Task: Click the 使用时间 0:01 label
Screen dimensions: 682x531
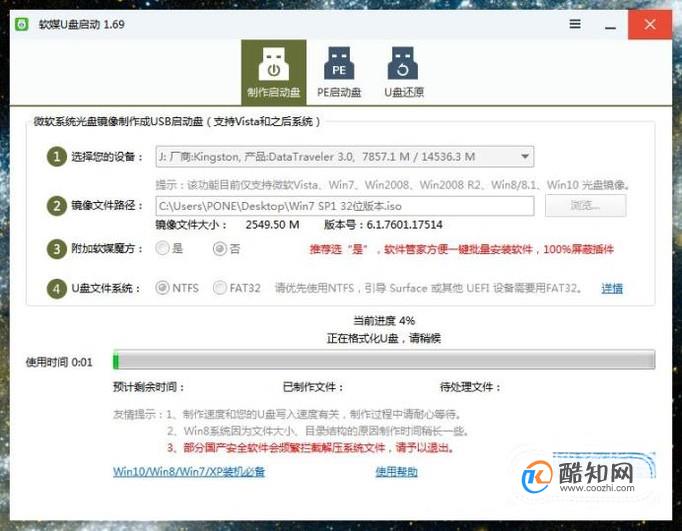Action: coord(59,362)
